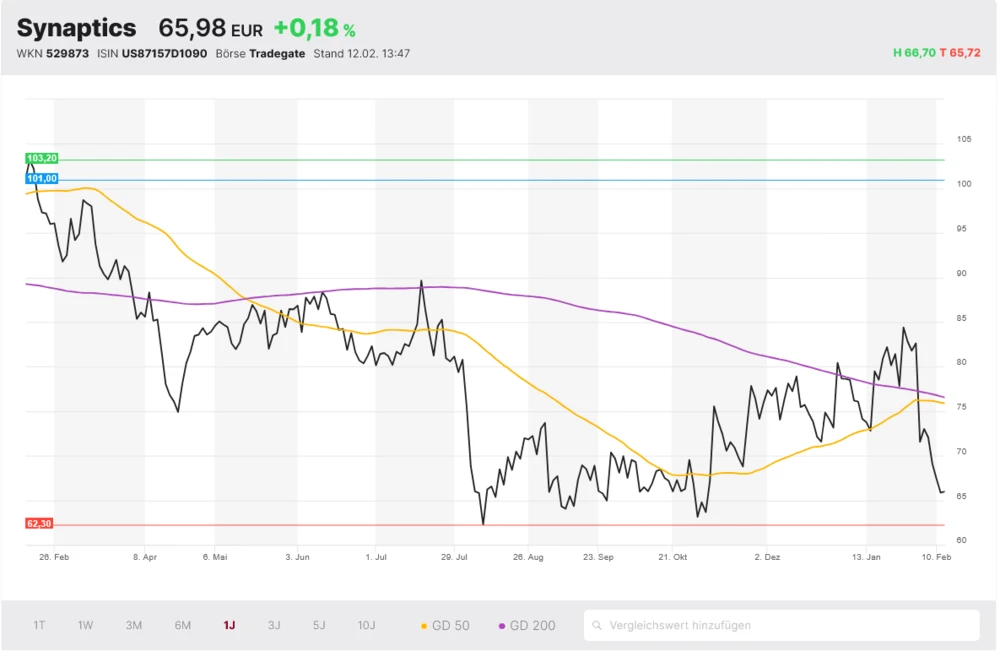Click the green 103,20 high marker
1000x657 pixels.
pyautogui.click(x=42, y=158)
